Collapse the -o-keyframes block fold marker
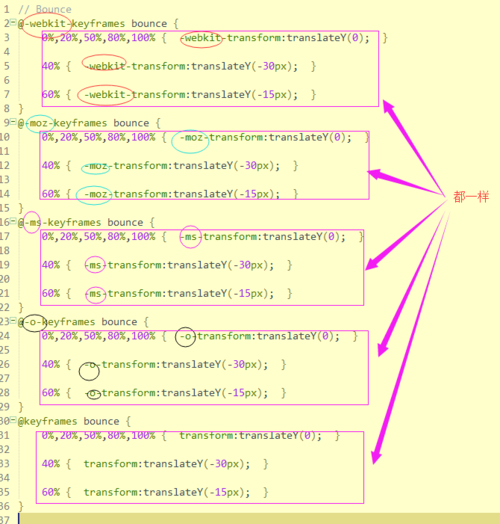 [13, 321]
